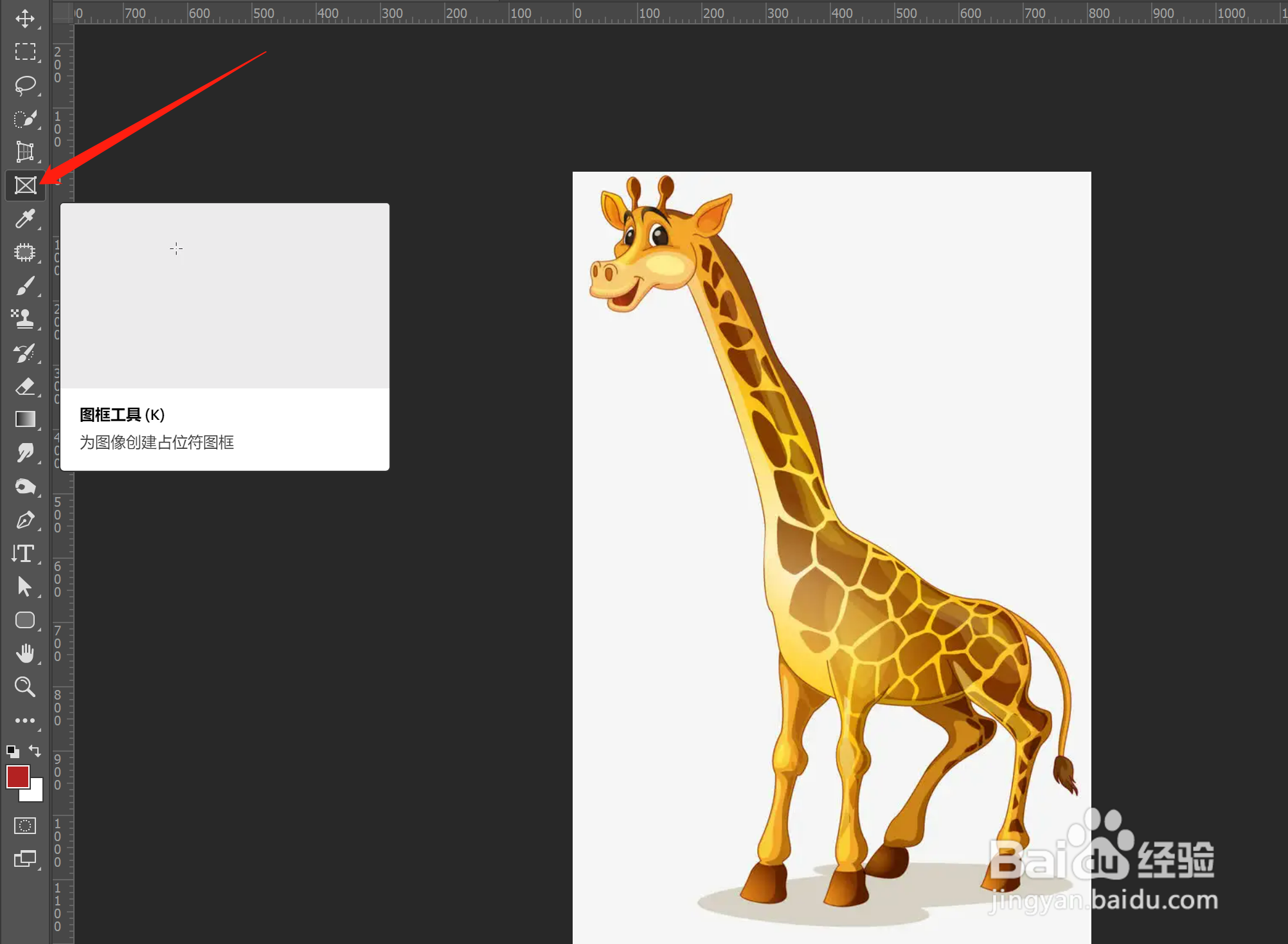
Task: Select the Gradient tool
Action: pyautogui.click(x=25, y=420)
